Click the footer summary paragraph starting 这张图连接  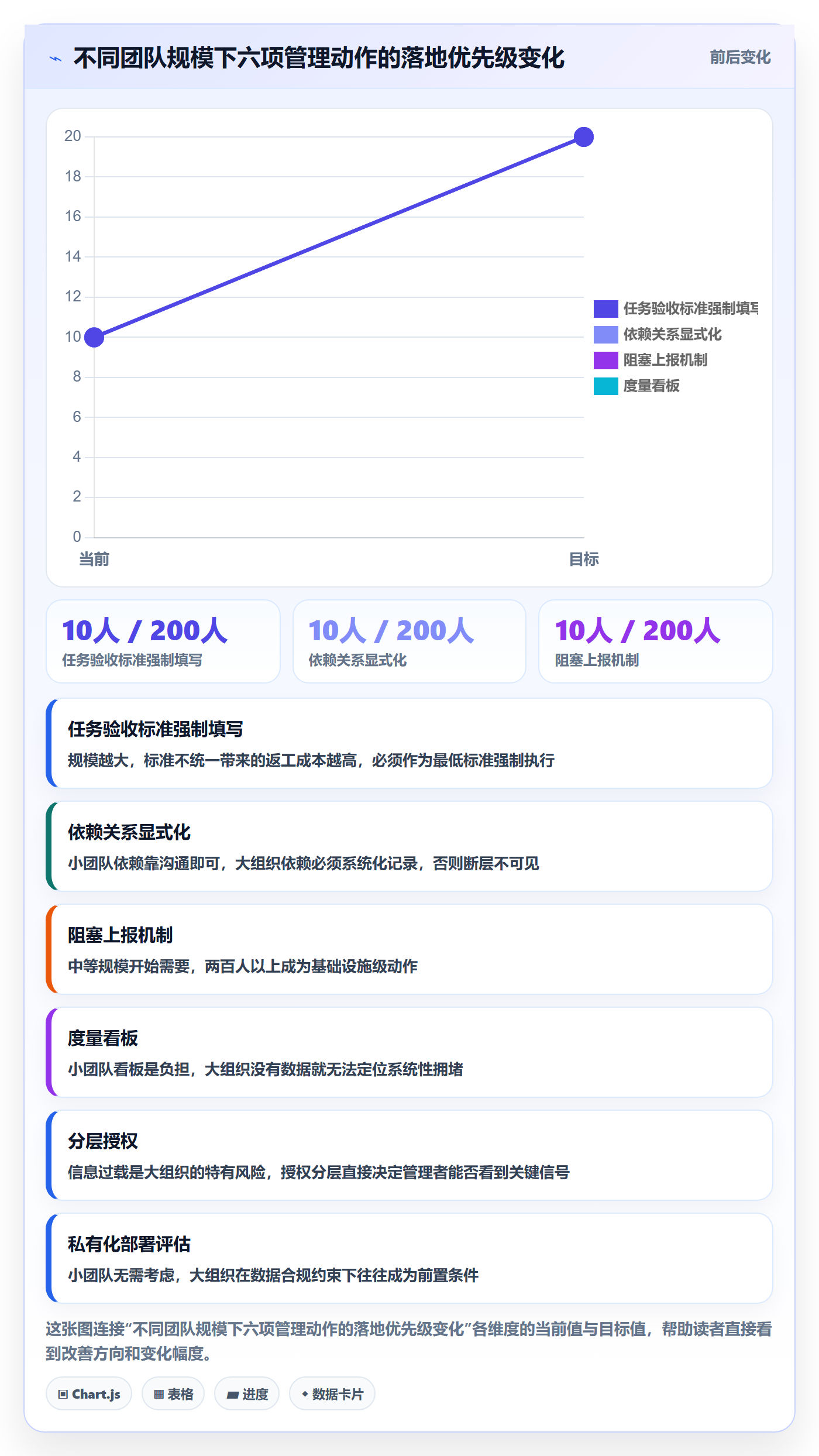[409, 1341]
